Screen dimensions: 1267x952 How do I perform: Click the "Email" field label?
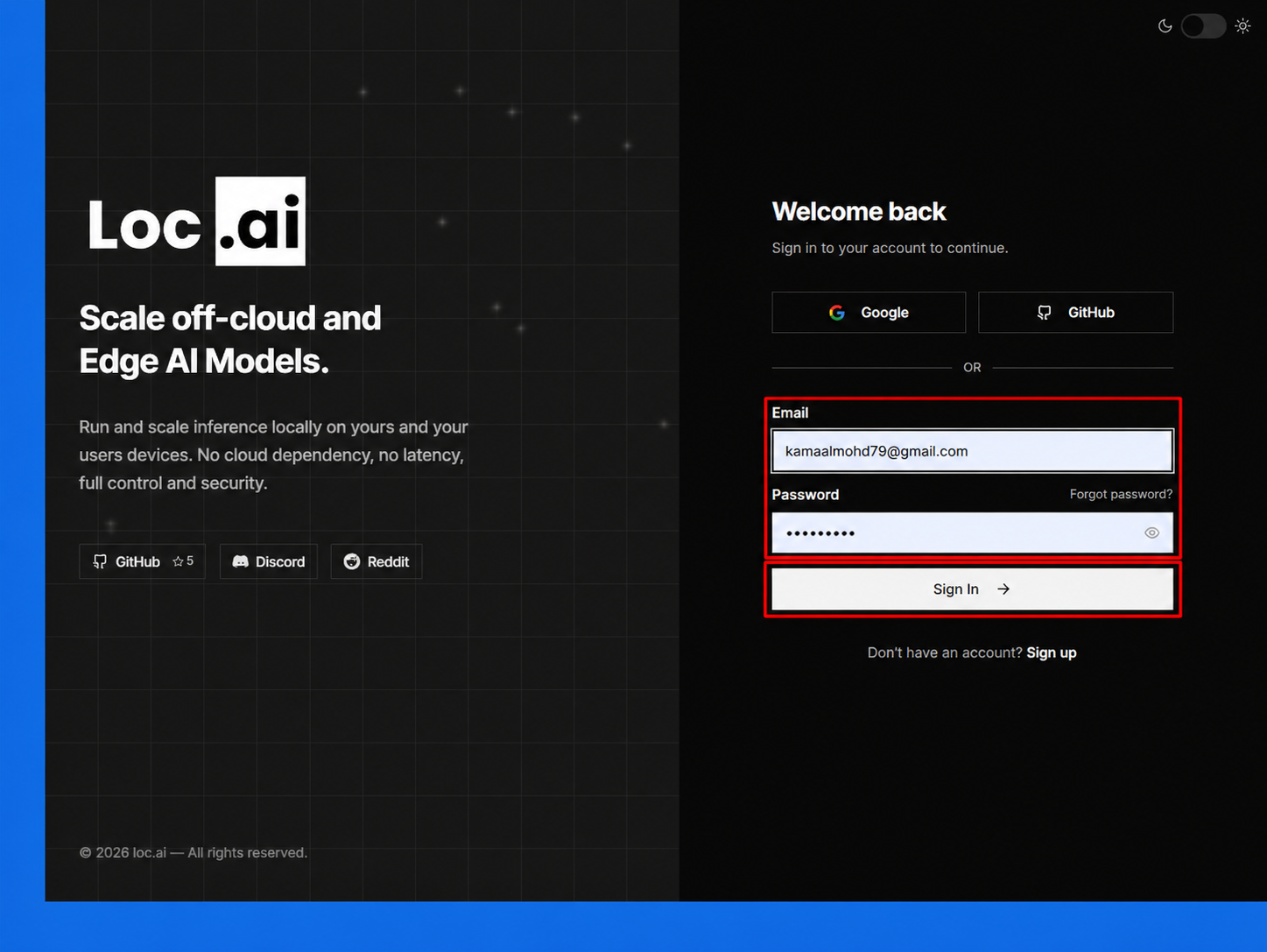tap(790, 413)
